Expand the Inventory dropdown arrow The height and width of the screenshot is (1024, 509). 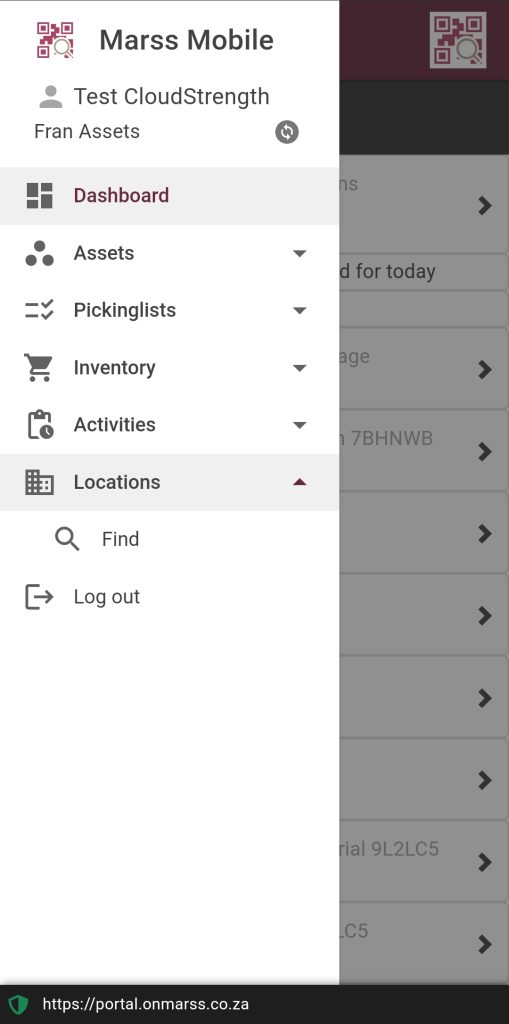tap(299, 368)
